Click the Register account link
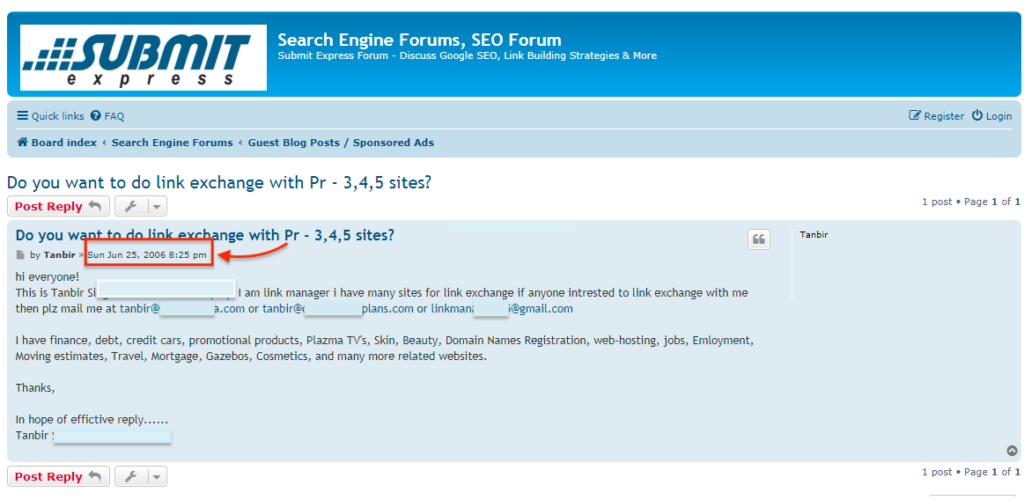 (936, 116)
